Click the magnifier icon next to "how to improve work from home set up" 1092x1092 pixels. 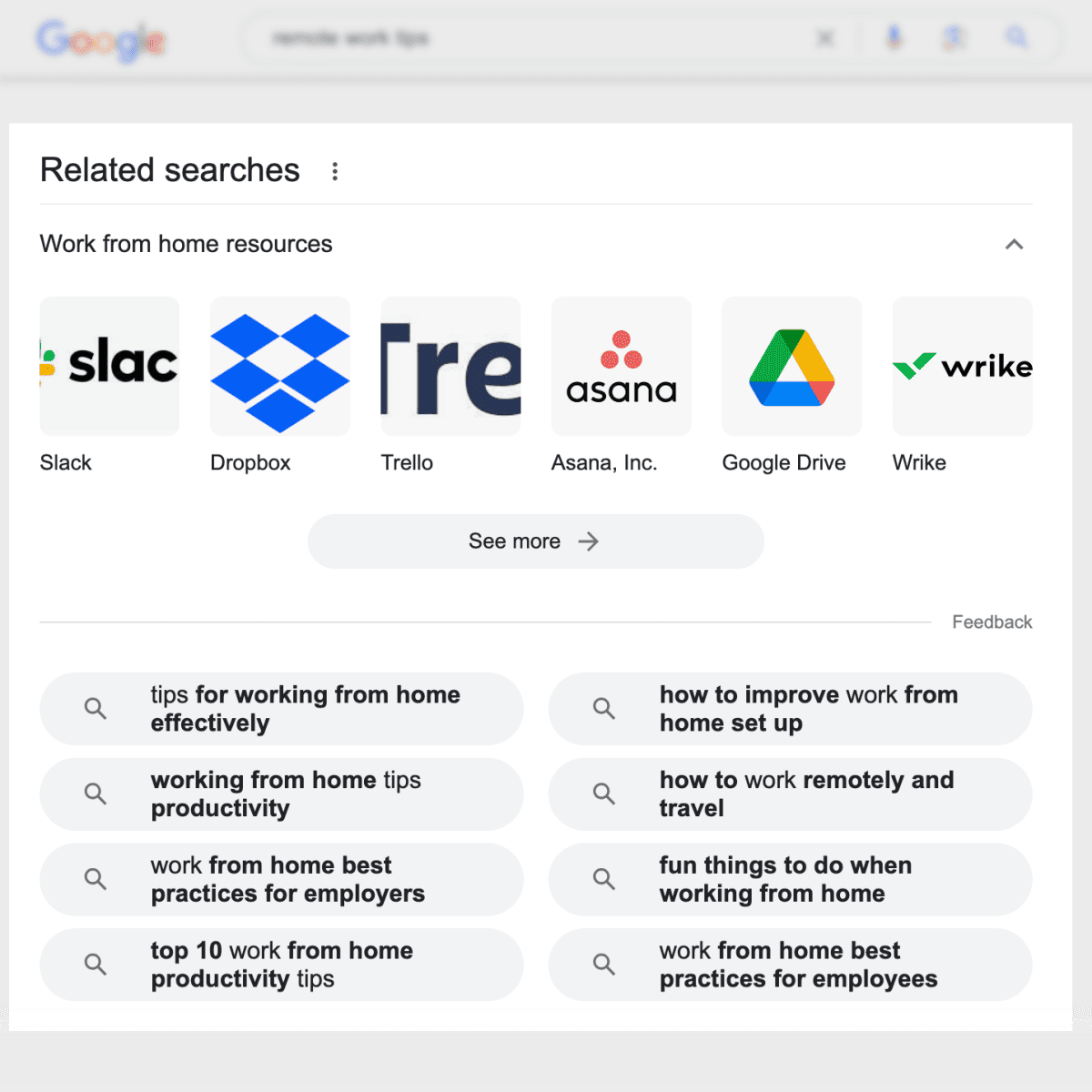(x=603, y=709)
